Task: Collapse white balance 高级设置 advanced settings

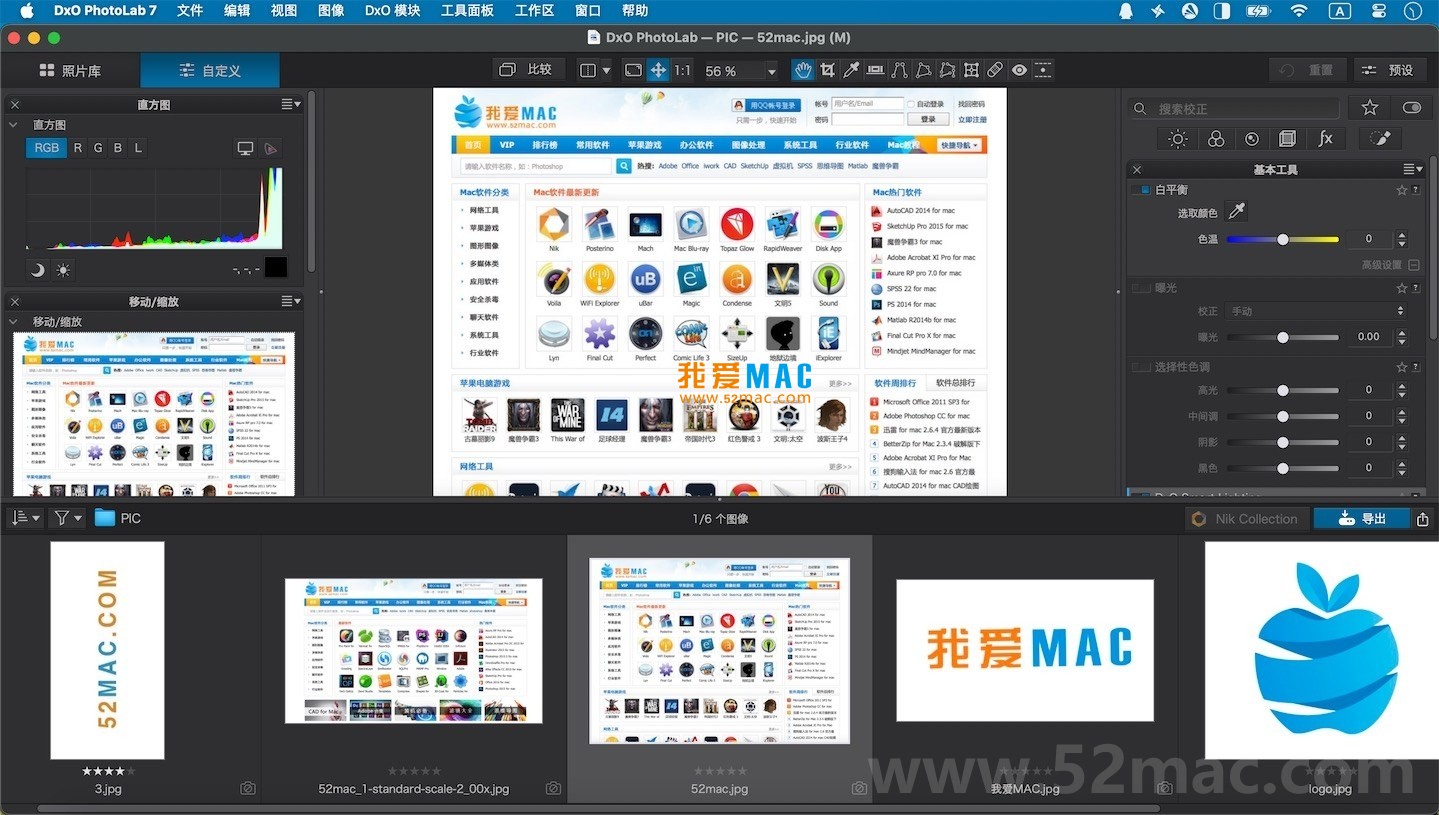Action: click(x=1414, y=265)
